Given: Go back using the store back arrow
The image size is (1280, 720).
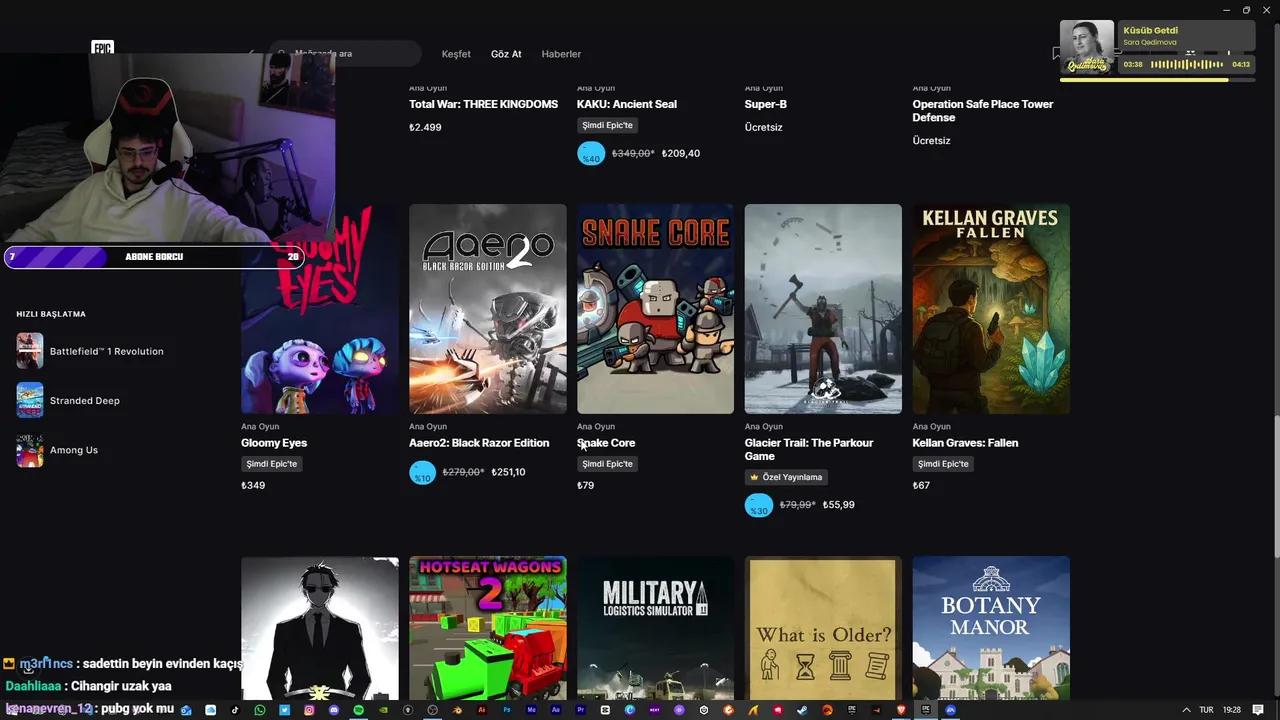Looking at the screenshot, I should click(251, 53).
